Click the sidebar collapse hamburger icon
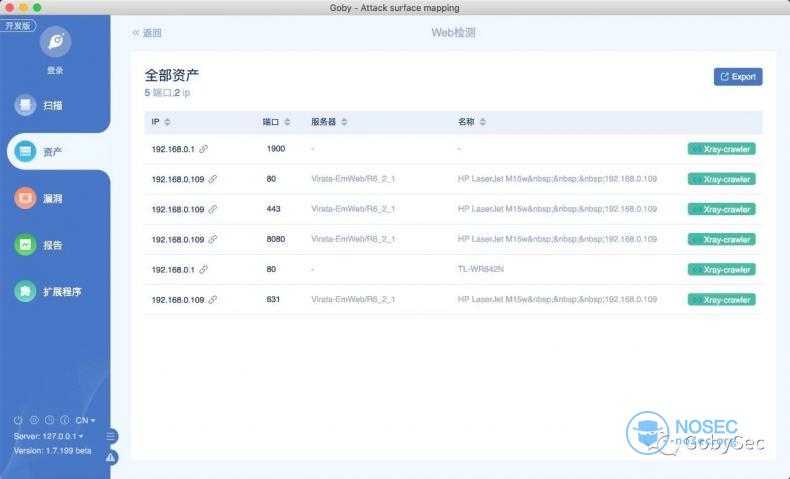 coord(111,436)
